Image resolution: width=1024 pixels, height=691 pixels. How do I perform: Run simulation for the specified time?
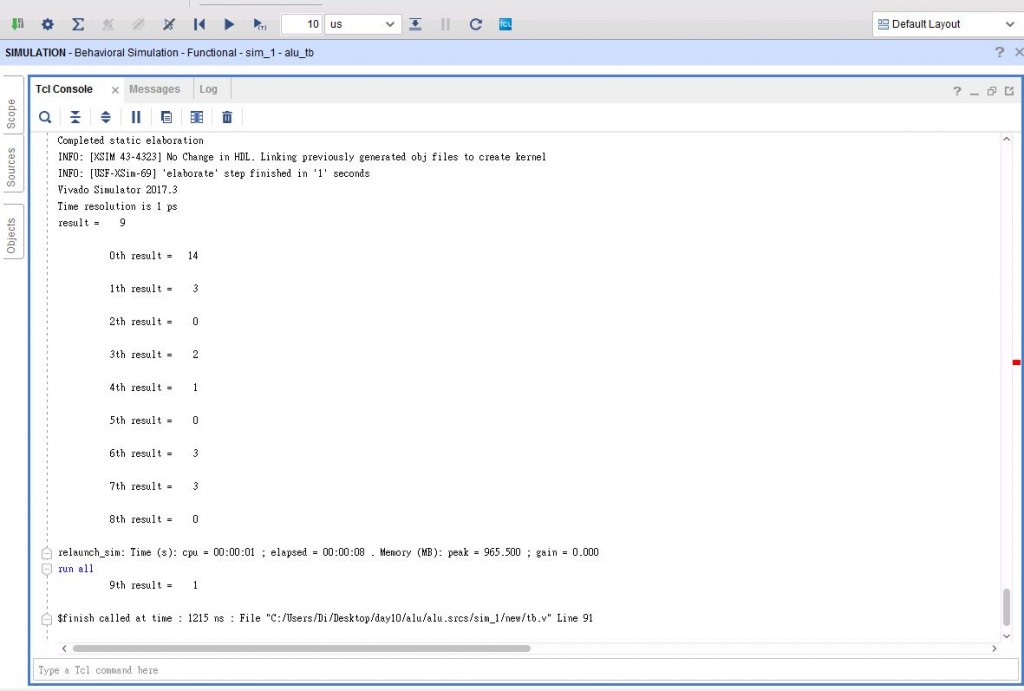(x=259, y=24)
